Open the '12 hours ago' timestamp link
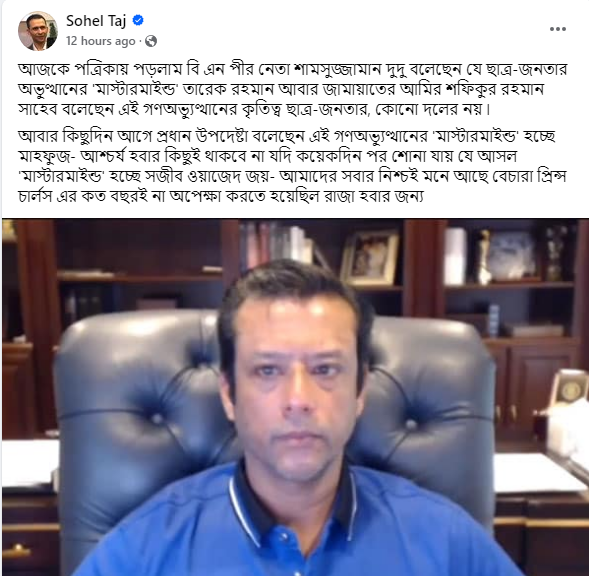 [100, 41]
